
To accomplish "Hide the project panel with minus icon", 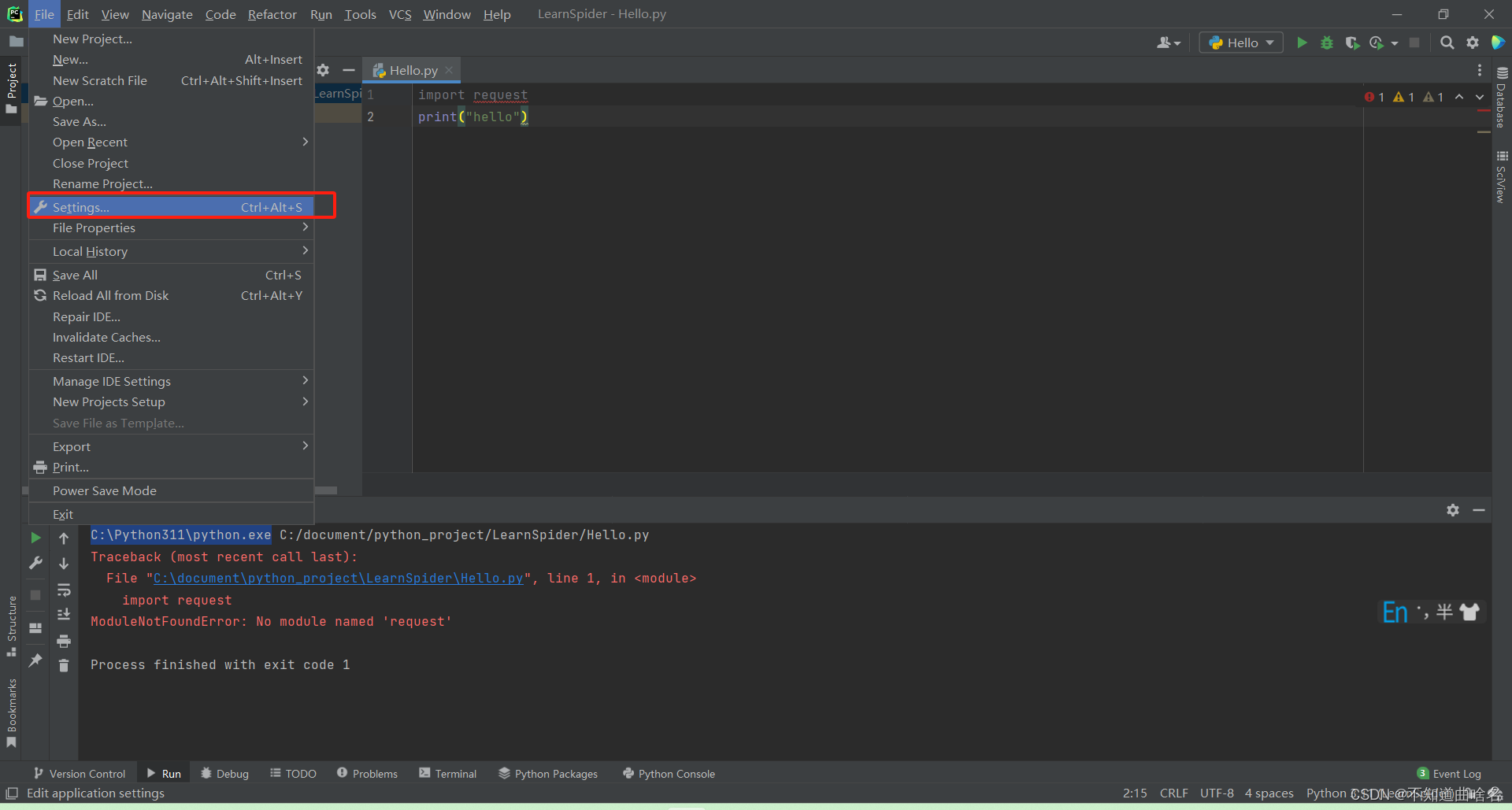I will tap(349, 70).
